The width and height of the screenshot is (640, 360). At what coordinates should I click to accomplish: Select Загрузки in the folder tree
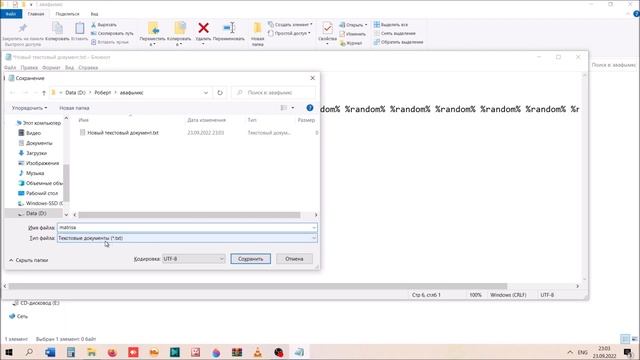[33, 153]
